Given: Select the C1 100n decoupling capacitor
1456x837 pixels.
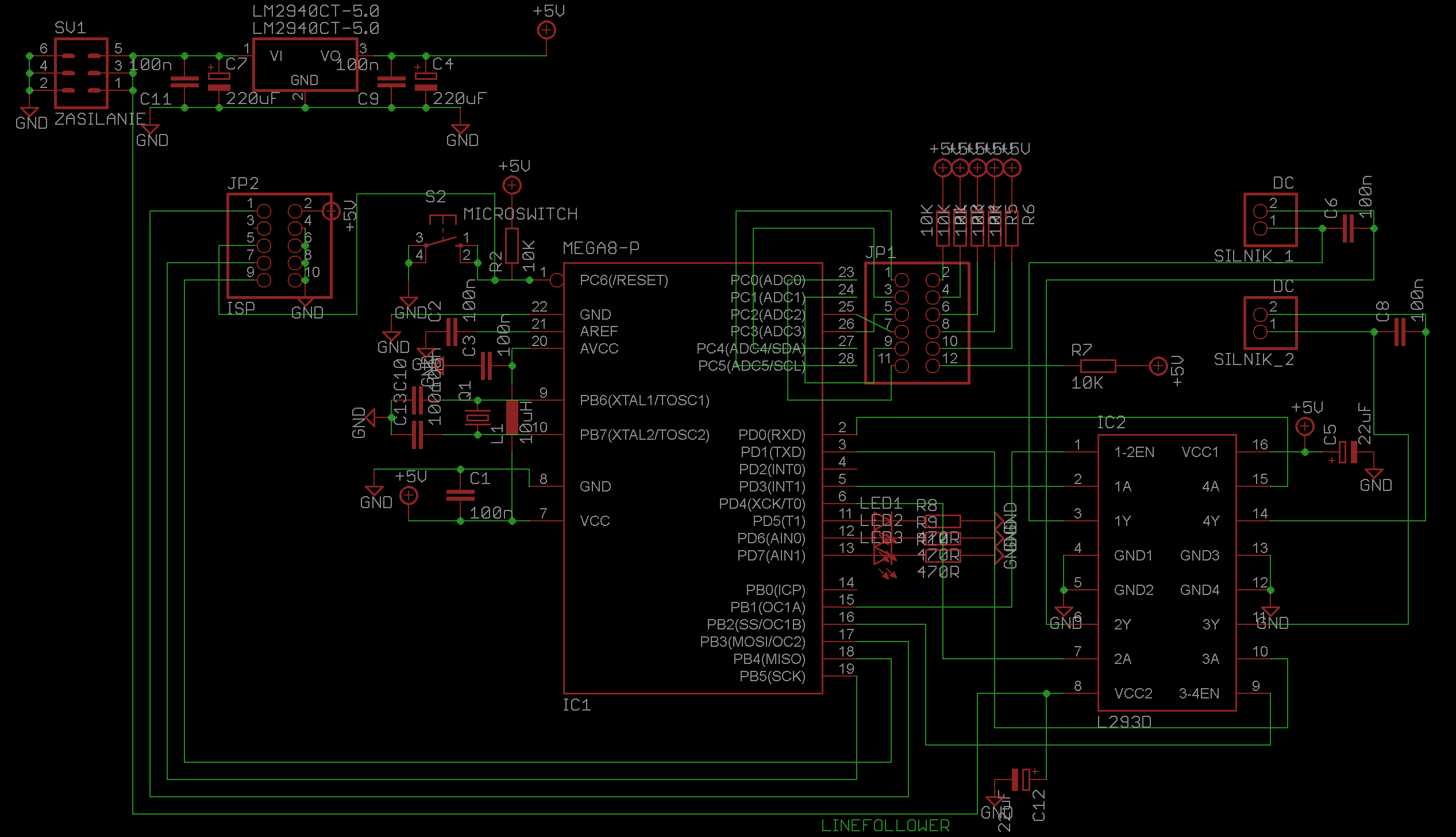Looking at the screenshot, I should click(x=460, y=495).
